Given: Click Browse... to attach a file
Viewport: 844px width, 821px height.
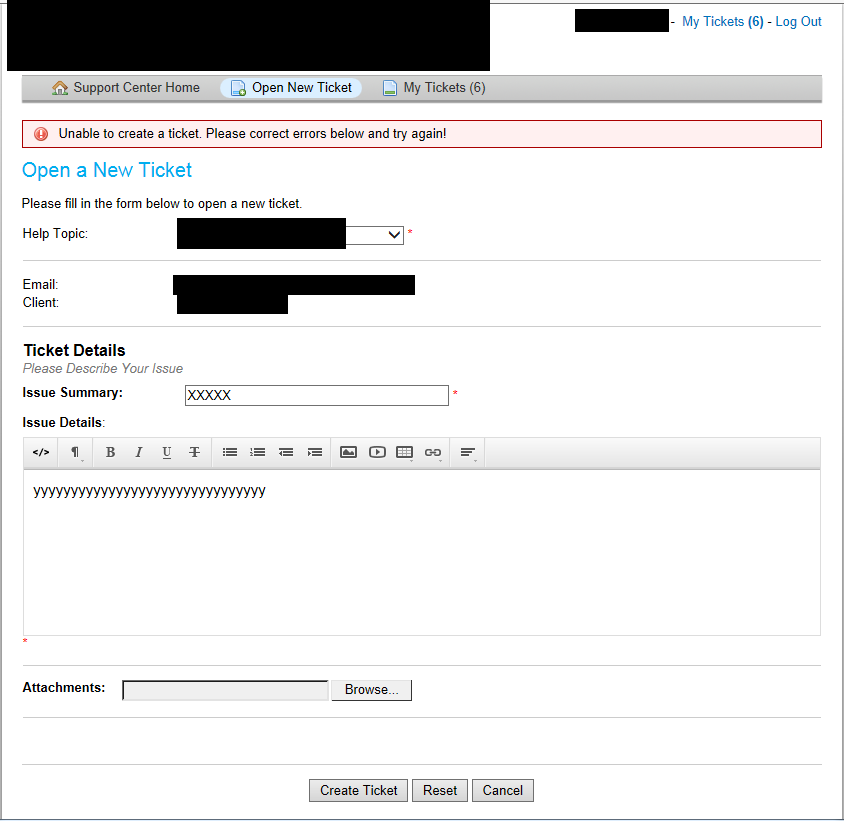Looking at the screenshot, I should tap(371, 690).
